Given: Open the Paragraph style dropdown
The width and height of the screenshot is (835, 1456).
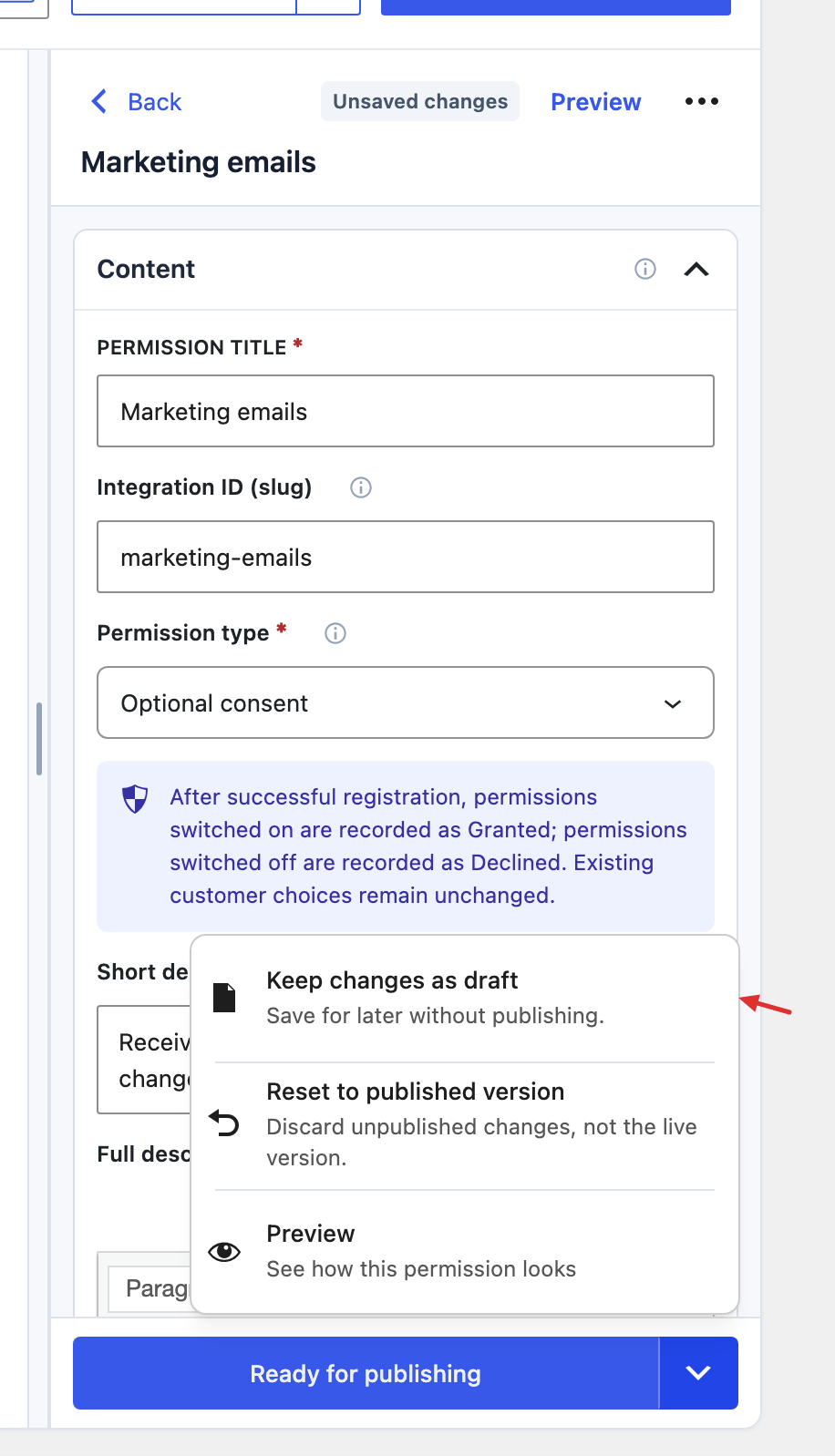Looking at the screenshot, I should click(x=150, y=1288).
